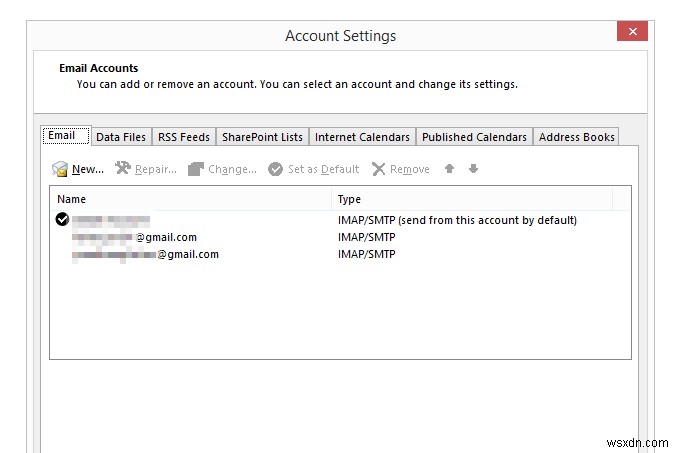Select the SharePoint Lists tab
Image resolution: width=680 pixels, height=453 pixels.
[x=262, y=137]
